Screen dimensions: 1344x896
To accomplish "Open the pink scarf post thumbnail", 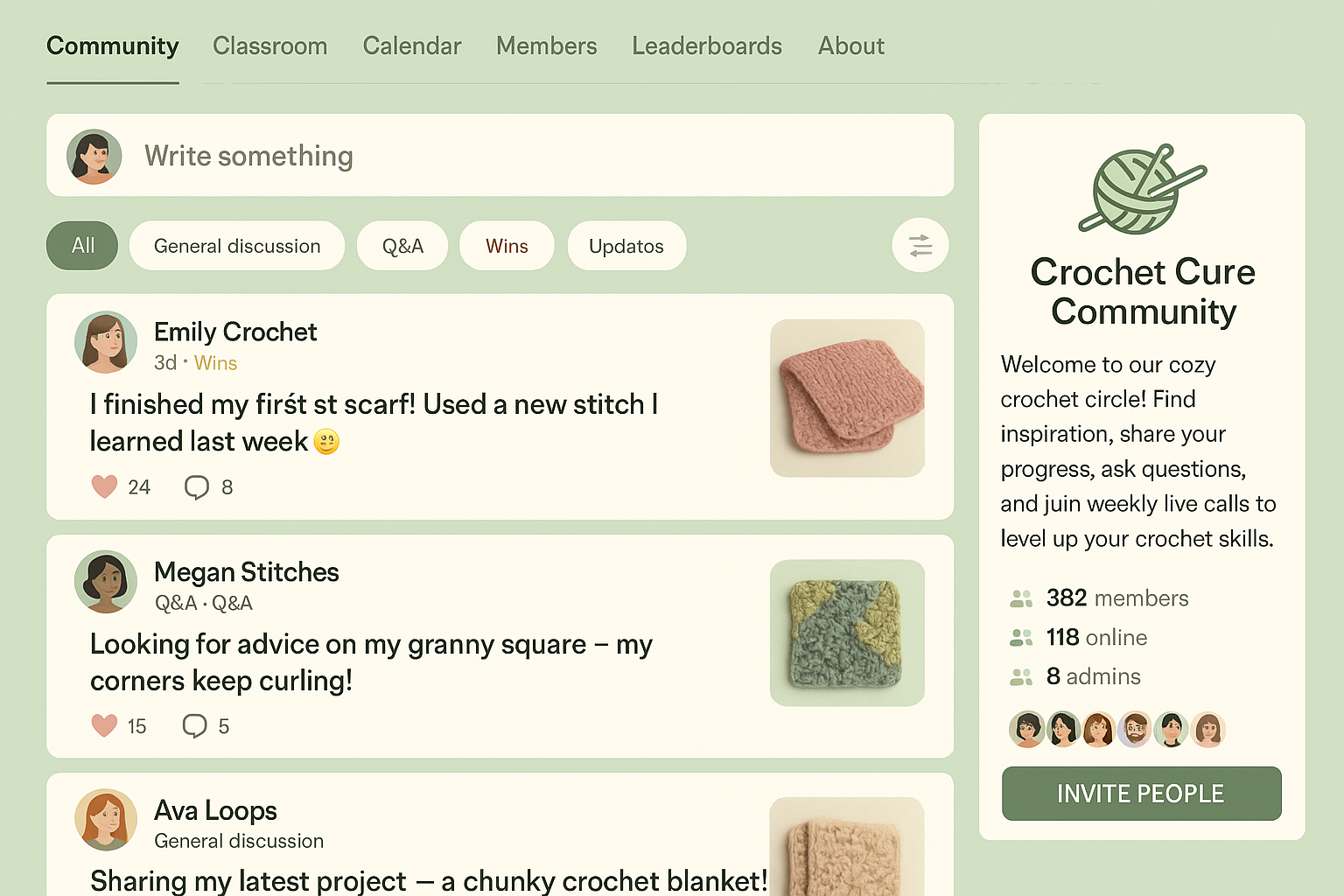I will pyautogui.click(x=847, y=398).
